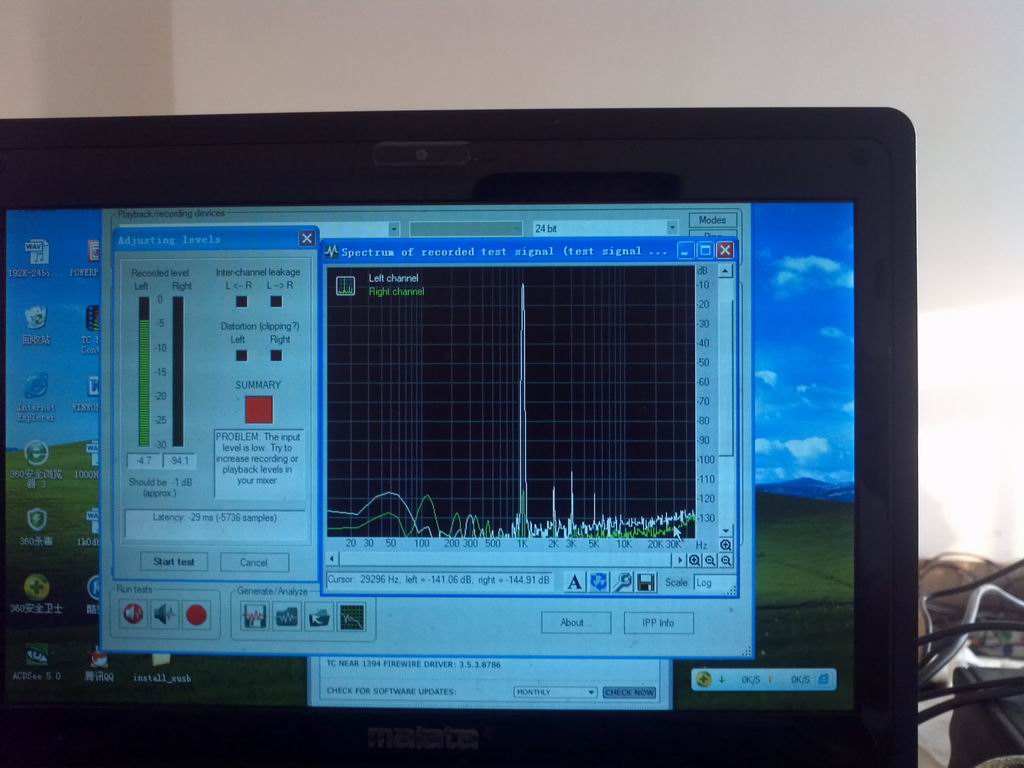Click the Start test button
1024x768 pixels.
pos(174,562)
